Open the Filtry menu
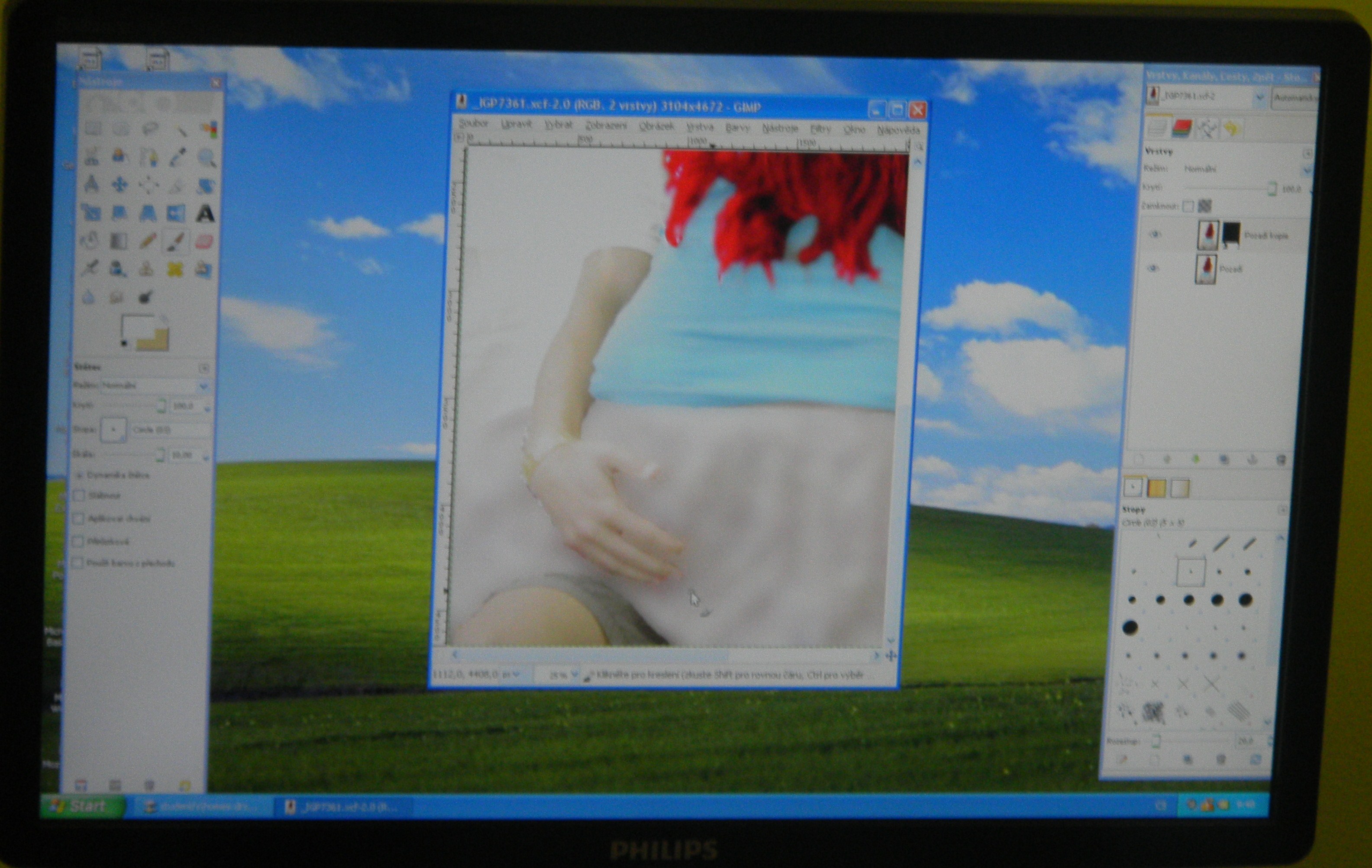The image size is (1372, 868). coord(820,130)
